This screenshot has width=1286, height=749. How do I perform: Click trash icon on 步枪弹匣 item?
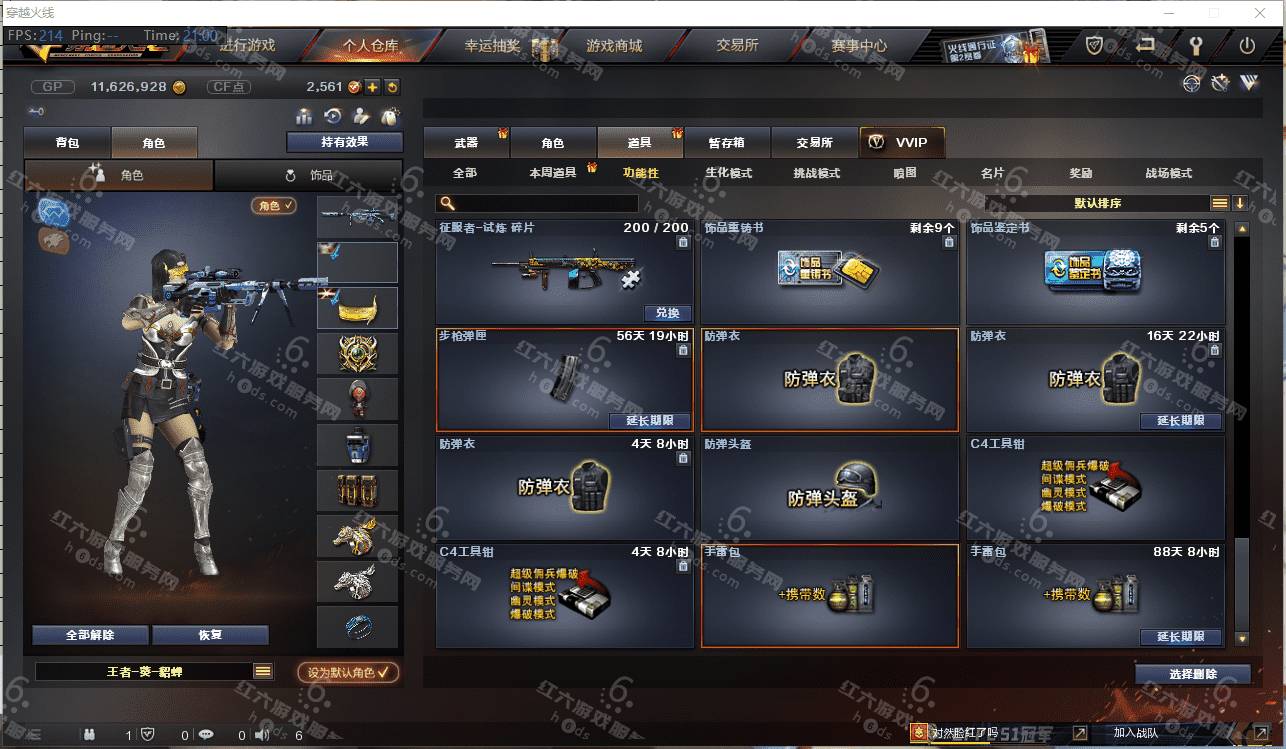click(x=683, y=350)
